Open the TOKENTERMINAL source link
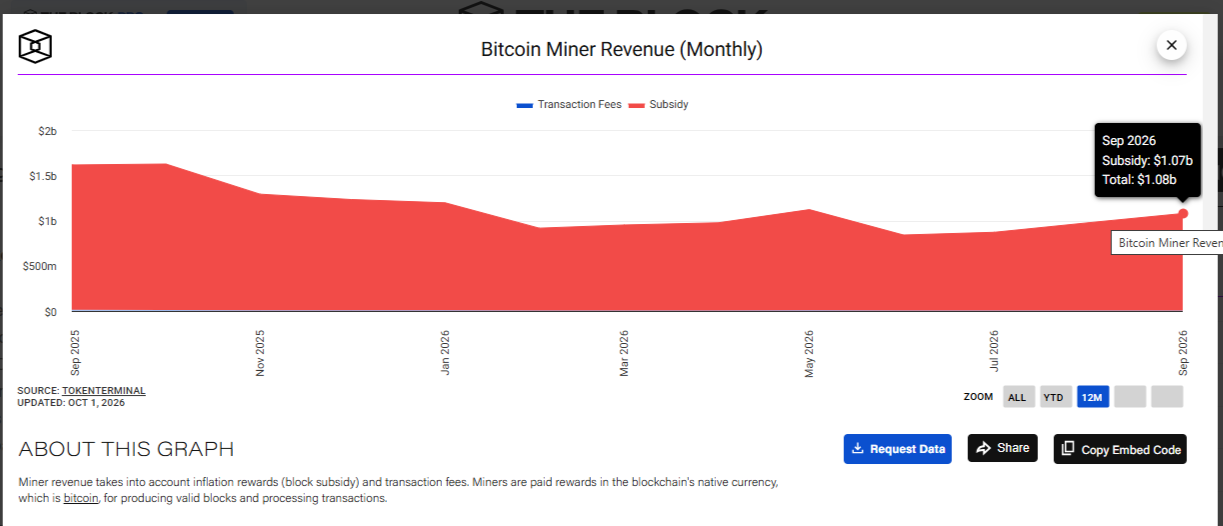The width and height of the screenshot is (1223, 526). coord(104,391)
